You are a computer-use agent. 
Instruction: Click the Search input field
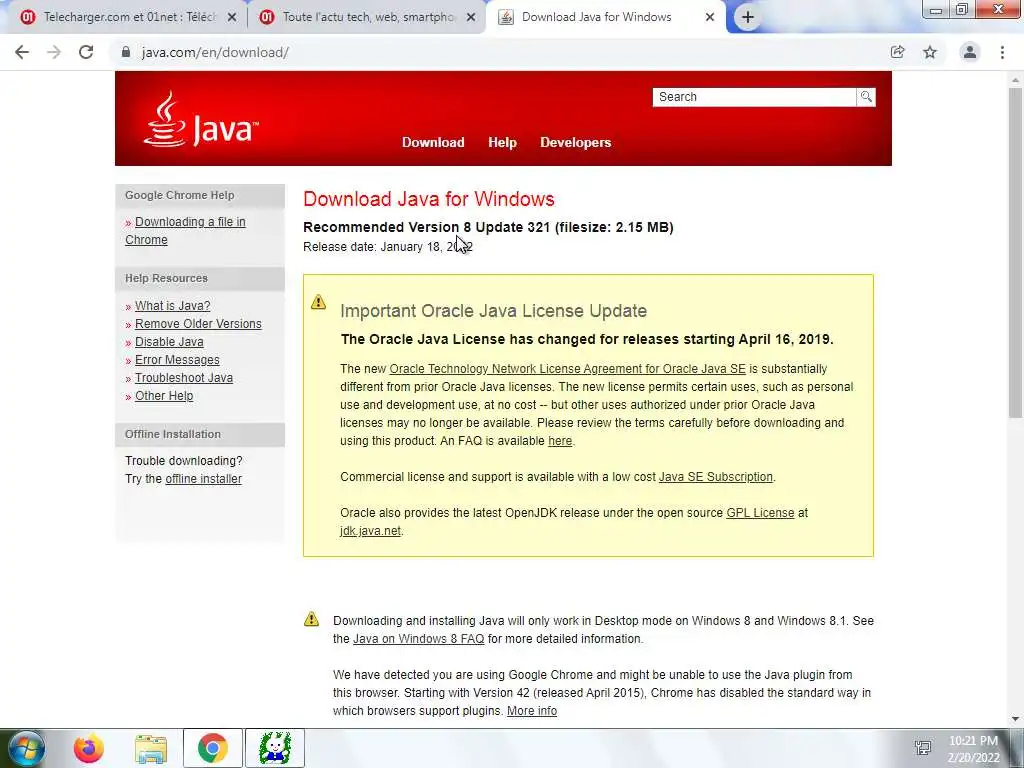pos(754,97)
